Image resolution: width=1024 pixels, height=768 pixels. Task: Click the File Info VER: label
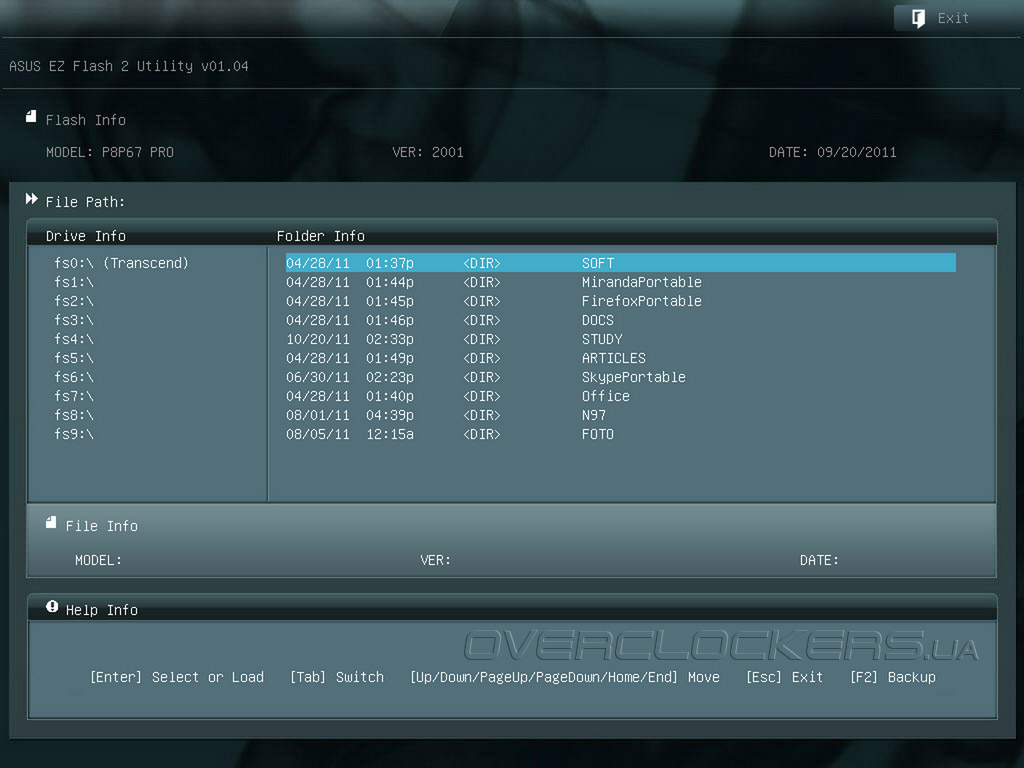coord(436,560)
